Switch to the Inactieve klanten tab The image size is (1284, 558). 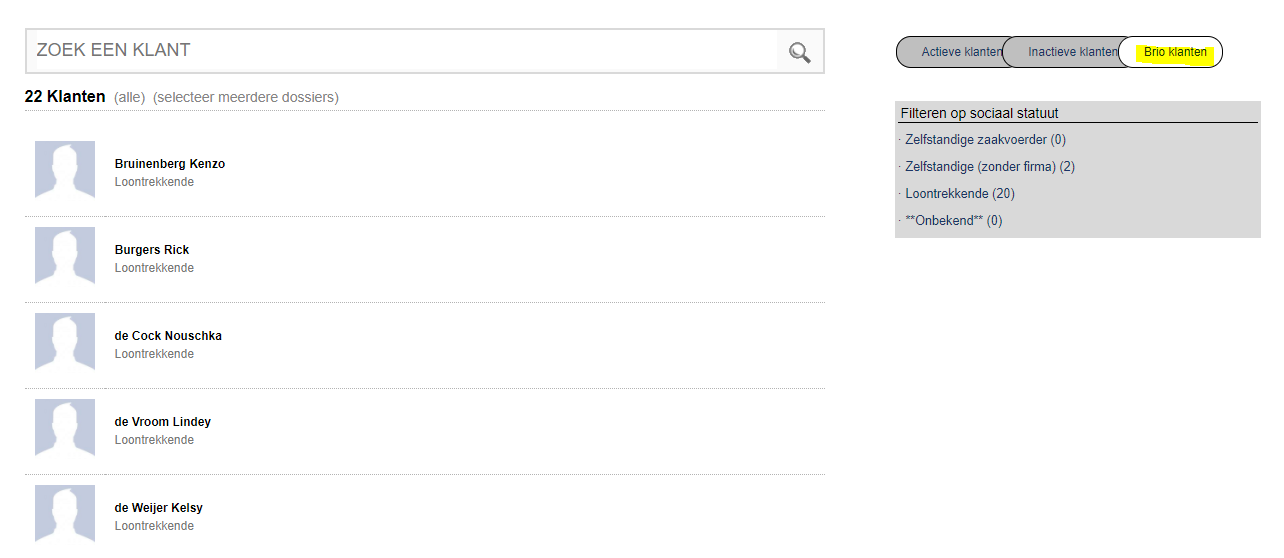click(1070, 52)
